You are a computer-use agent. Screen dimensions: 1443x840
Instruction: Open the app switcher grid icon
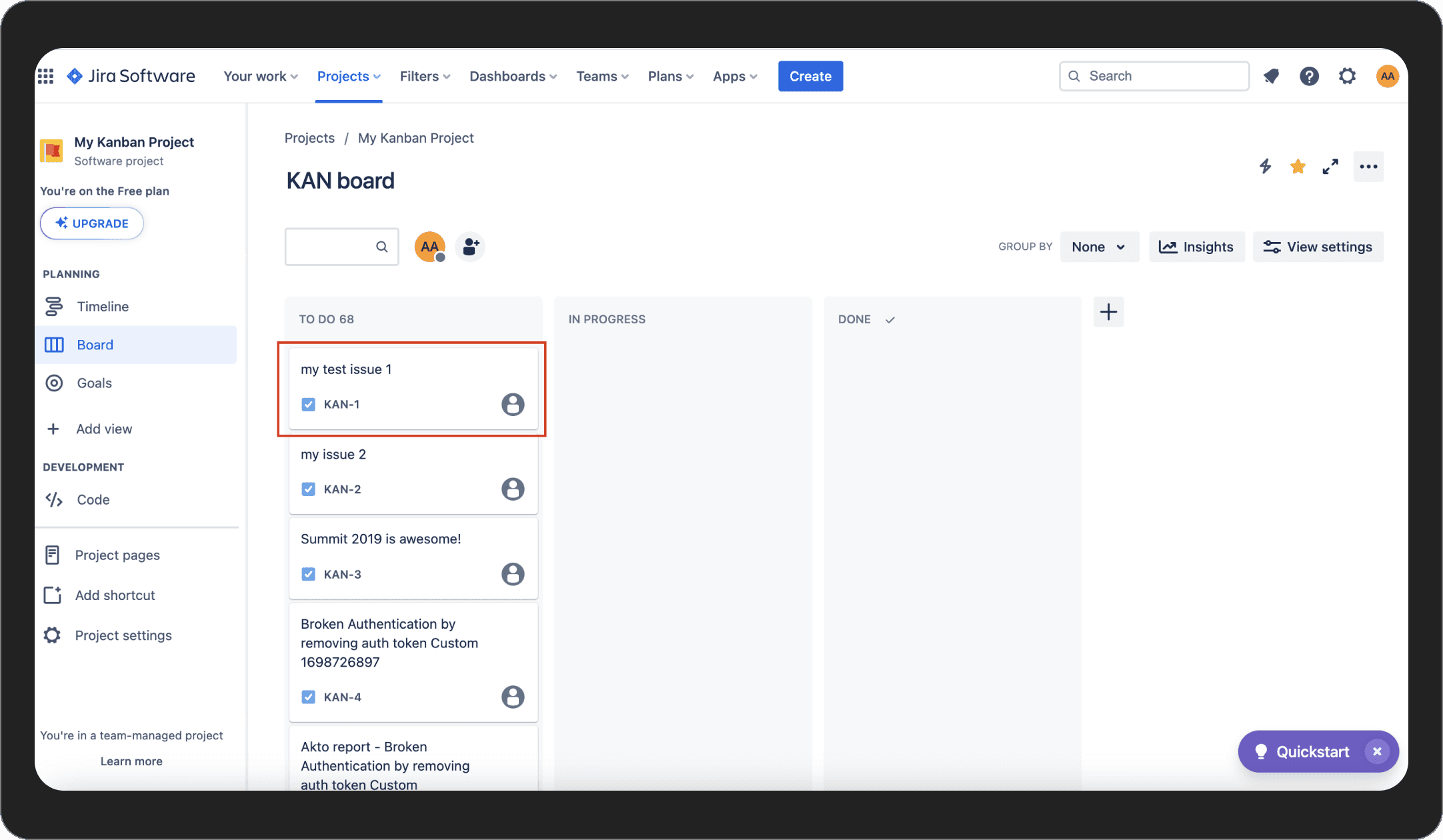(45, 76)
